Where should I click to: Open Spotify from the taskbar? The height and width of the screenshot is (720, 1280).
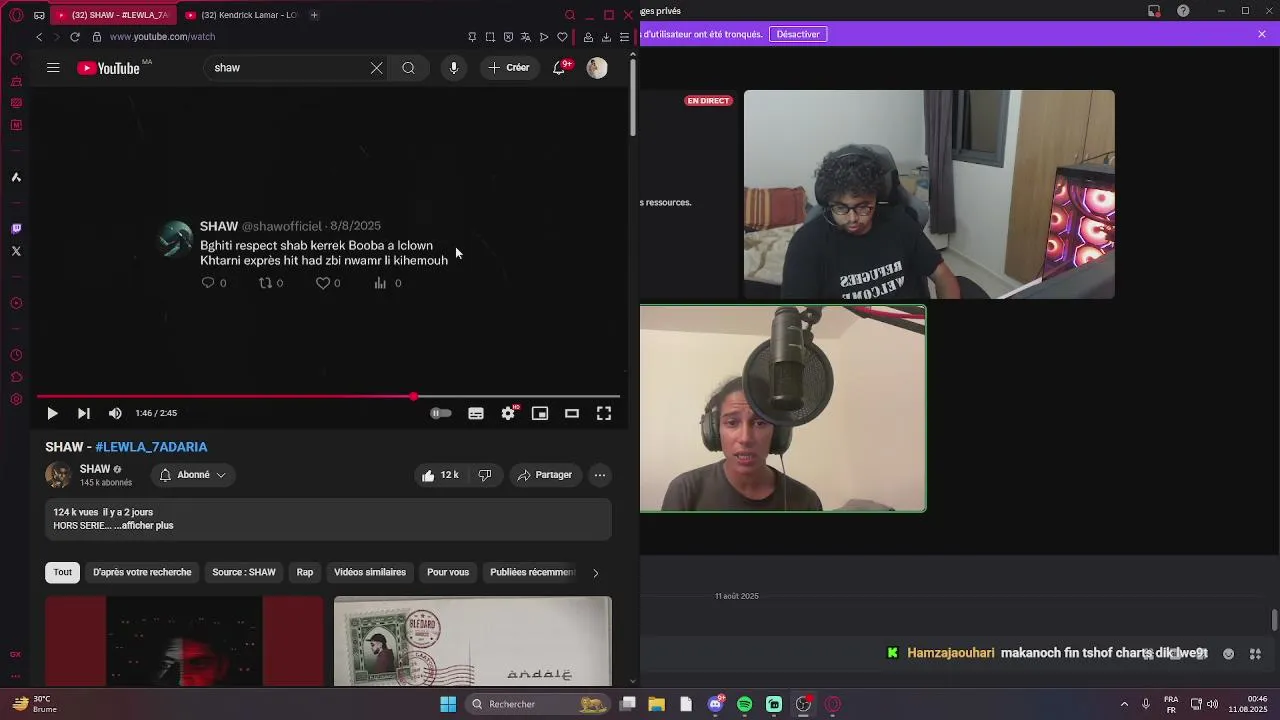pos(745,704)
